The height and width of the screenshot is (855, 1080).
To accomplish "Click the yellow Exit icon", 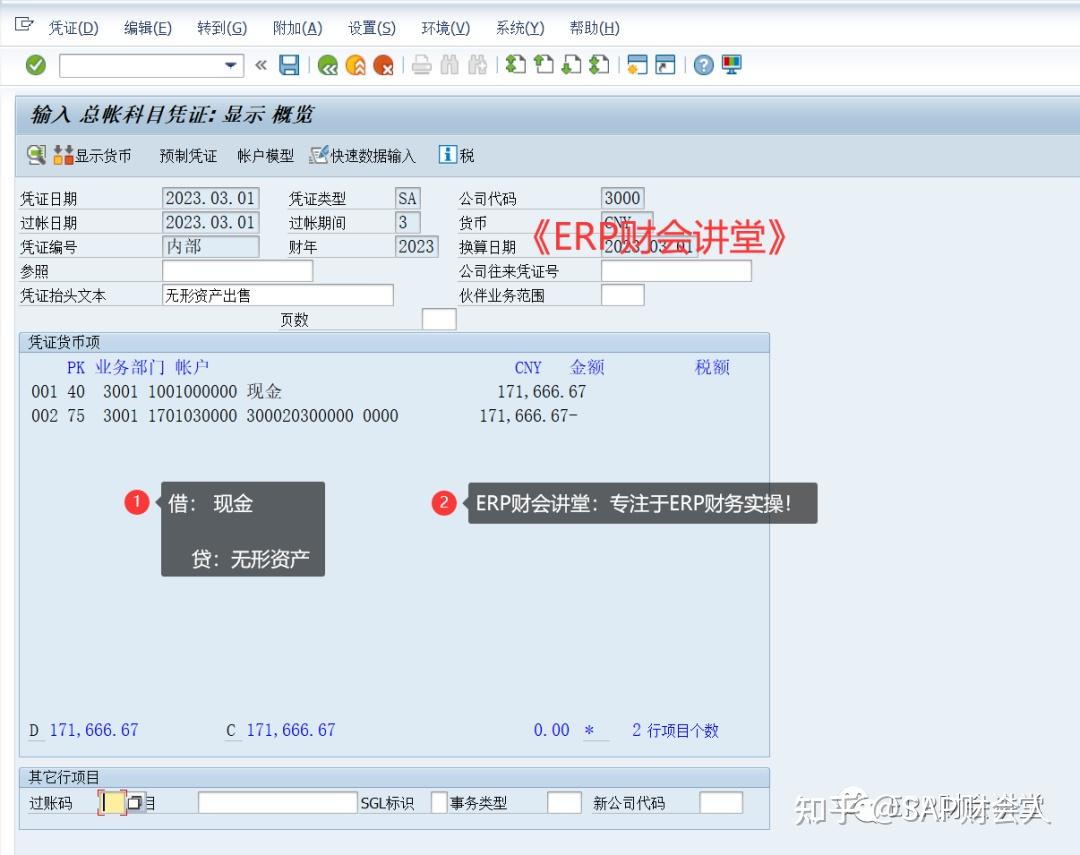I will point(355,64).
